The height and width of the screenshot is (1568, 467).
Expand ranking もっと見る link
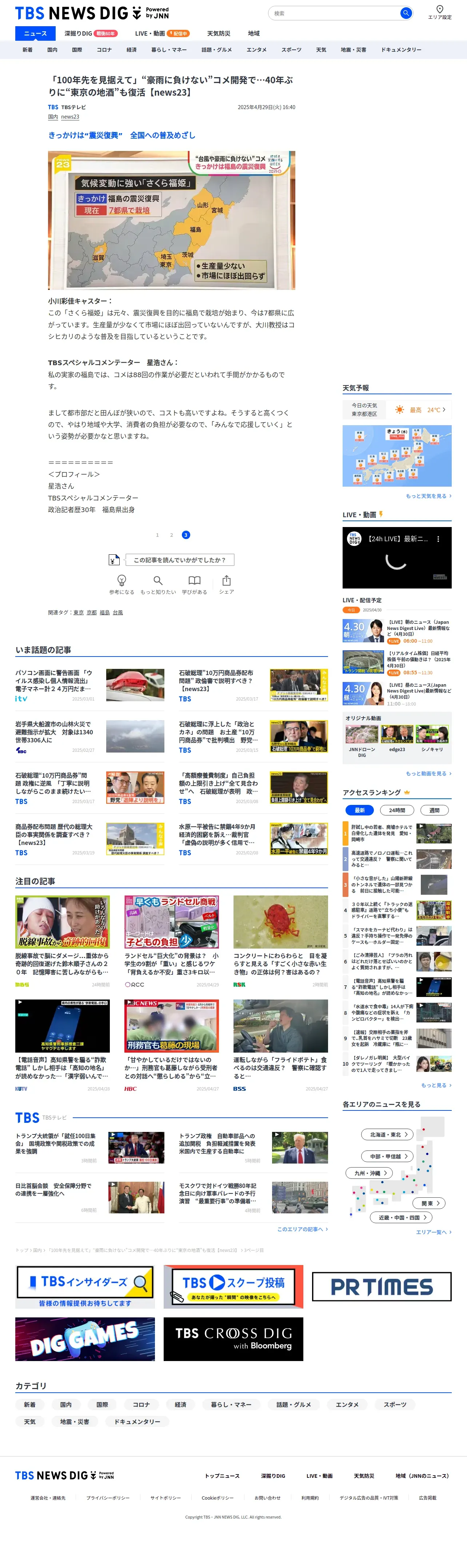[x=436, y=1085]
